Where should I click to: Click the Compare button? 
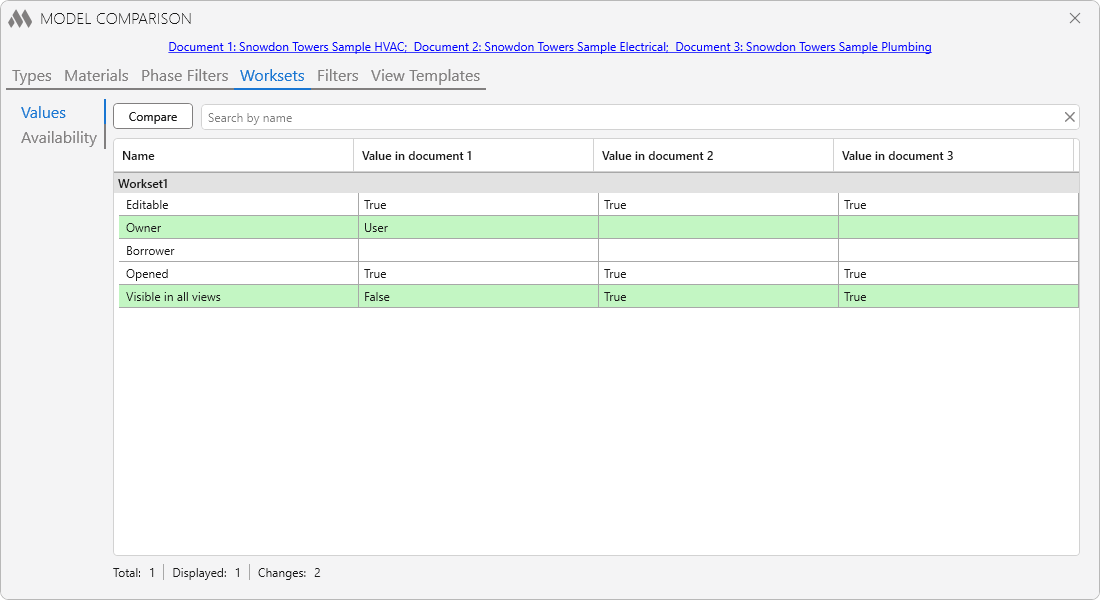point(153,116)
